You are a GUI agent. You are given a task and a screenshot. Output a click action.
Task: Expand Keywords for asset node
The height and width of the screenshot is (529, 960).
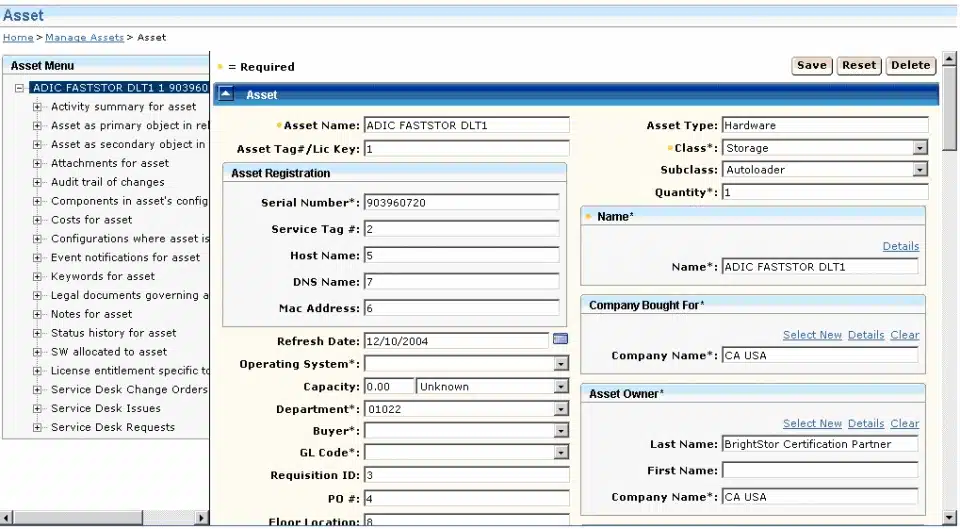click(37, 277)
